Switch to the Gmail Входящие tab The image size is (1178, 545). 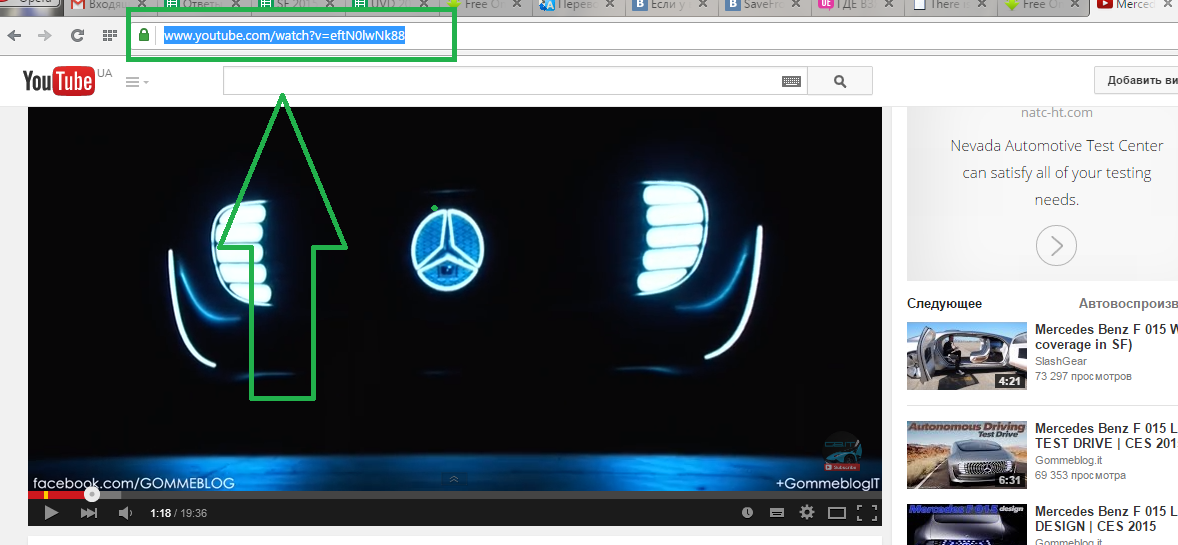(109, 6)
